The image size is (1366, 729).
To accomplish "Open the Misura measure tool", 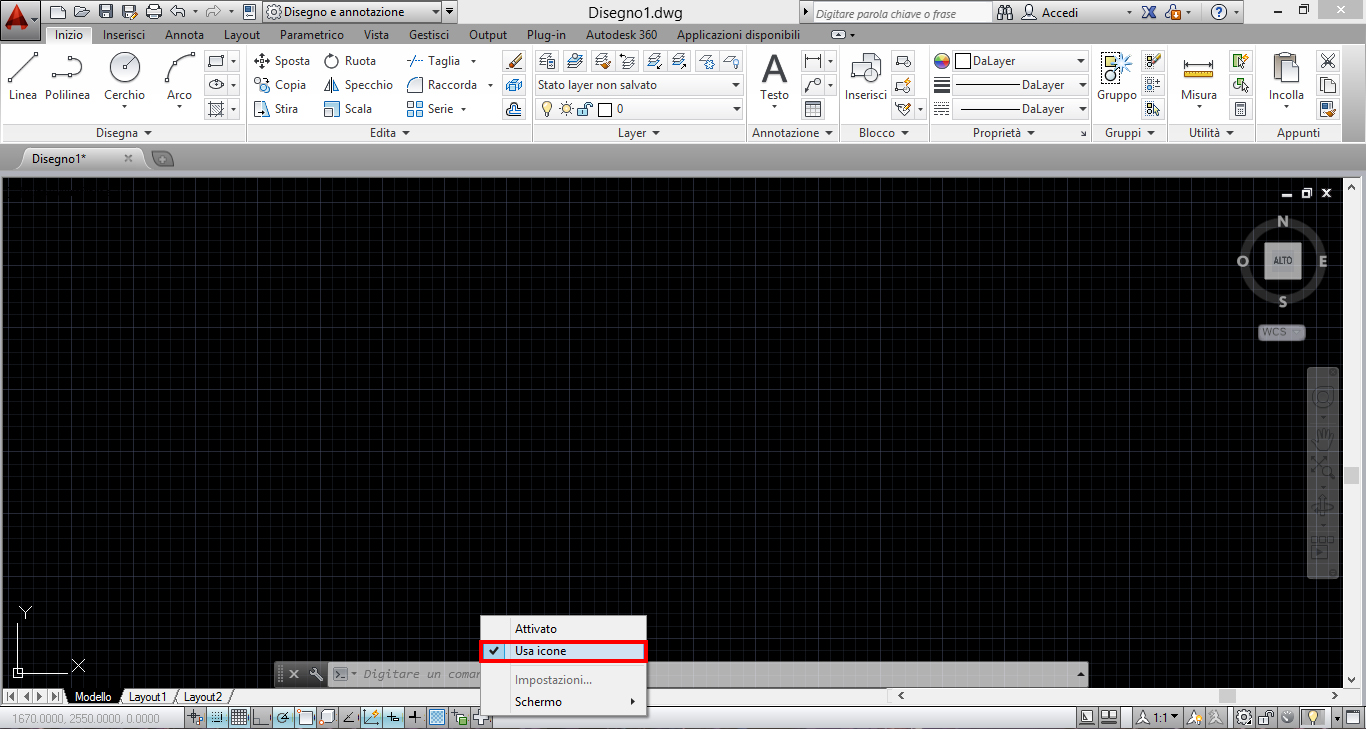I will 1198,78.
